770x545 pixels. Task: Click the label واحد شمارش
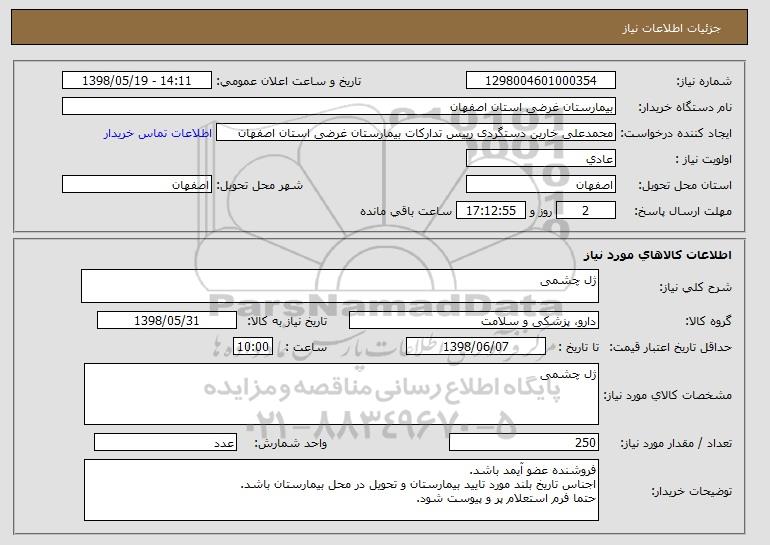pyautogui.click(x=291, y=443)
